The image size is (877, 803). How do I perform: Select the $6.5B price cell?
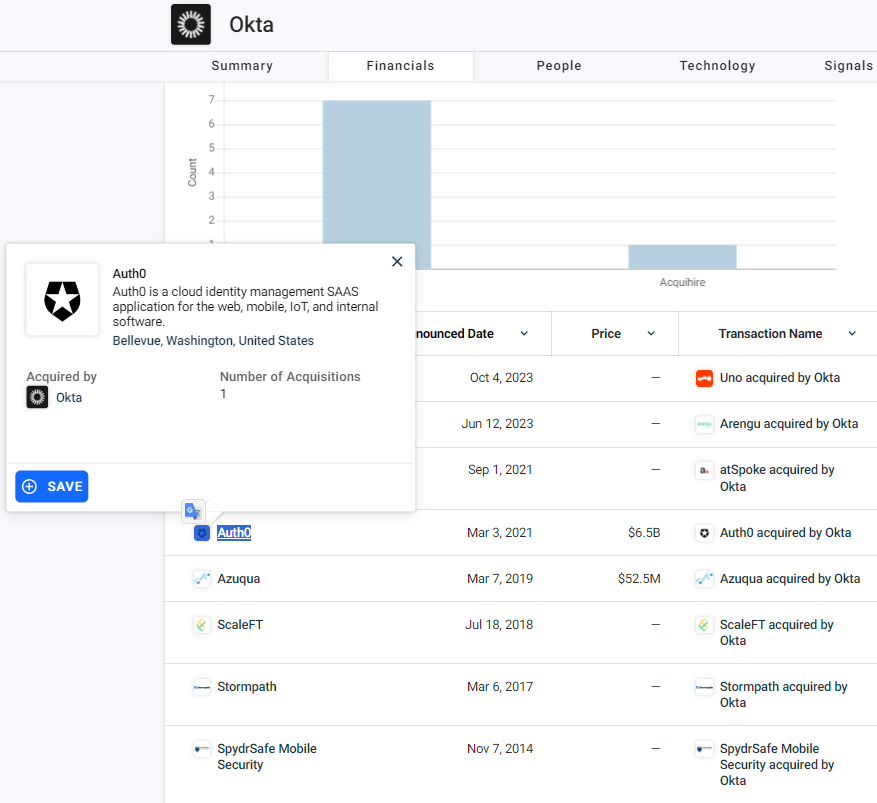click(644, 533)
